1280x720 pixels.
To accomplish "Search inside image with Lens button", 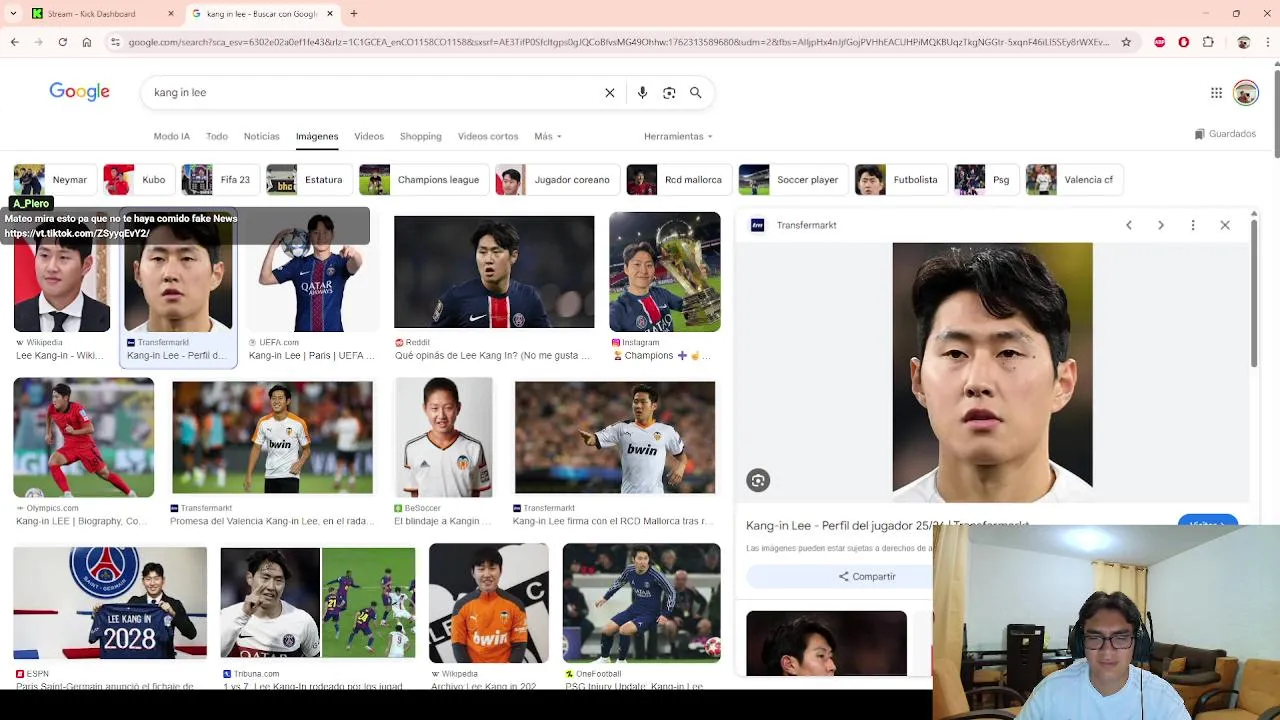I will click(758, 481).
